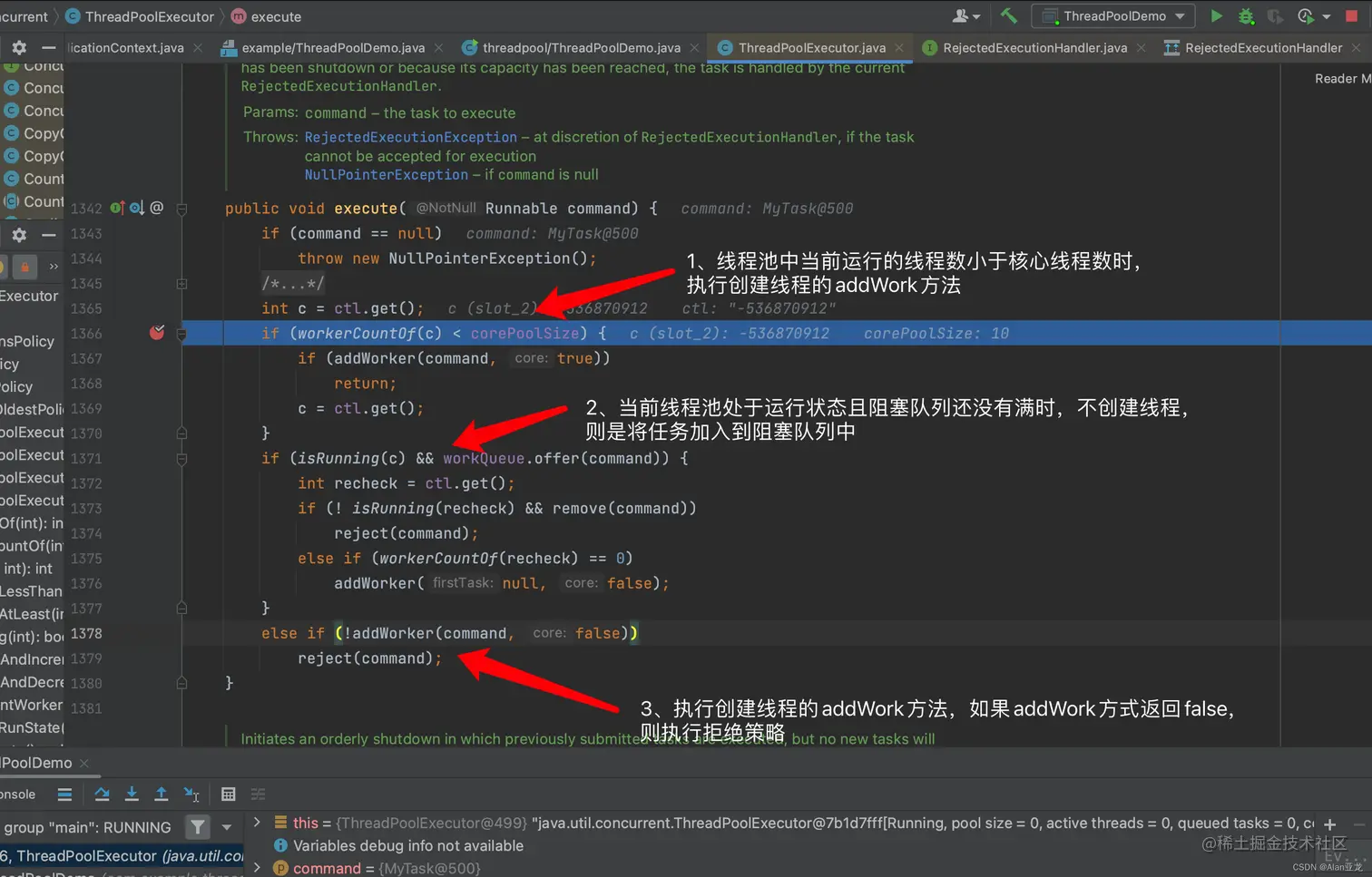1372x877 pixels.
Task: Switch to the threadpool/ThreadPoolDemo.java tab
Action: point(581,47)
